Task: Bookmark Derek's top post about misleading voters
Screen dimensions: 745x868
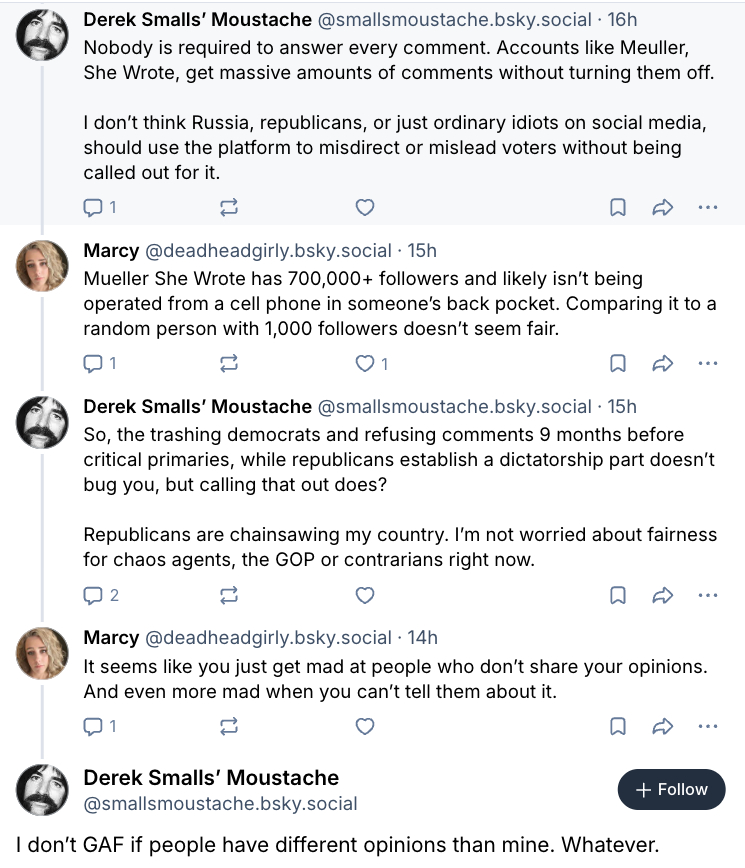Action: 618,208
